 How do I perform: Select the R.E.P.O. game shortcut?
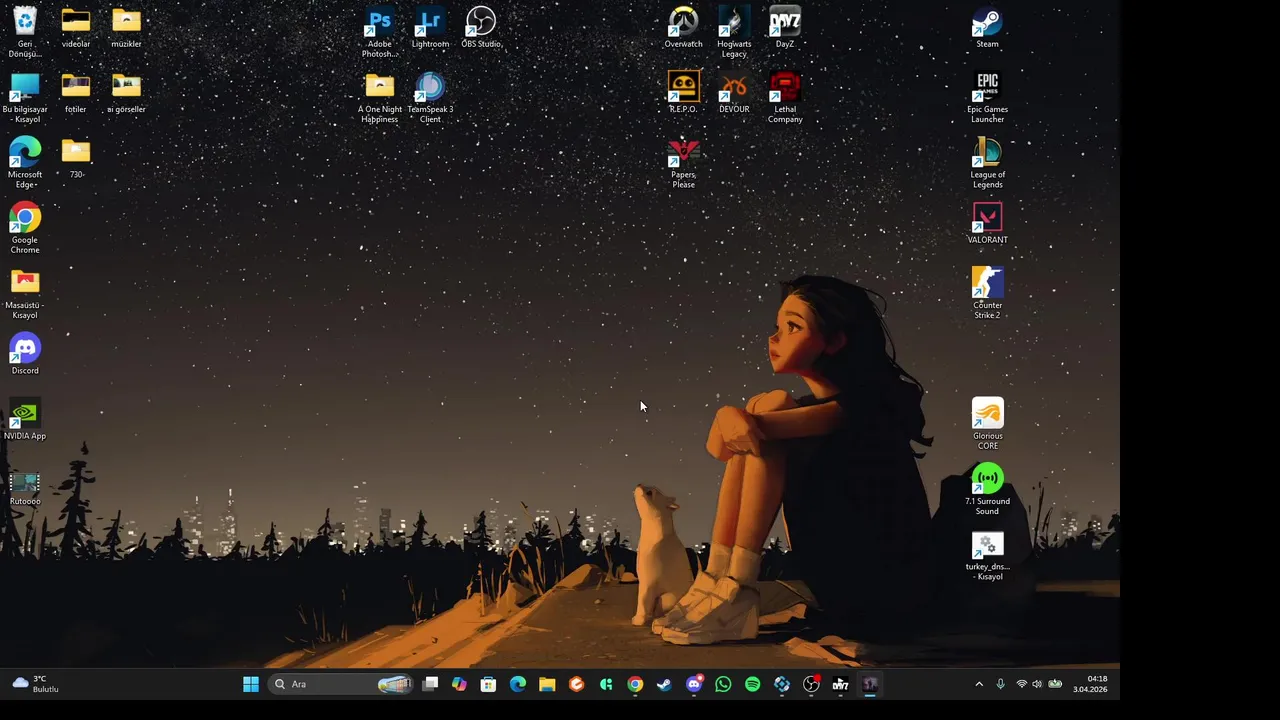click(x=684, y=93)
